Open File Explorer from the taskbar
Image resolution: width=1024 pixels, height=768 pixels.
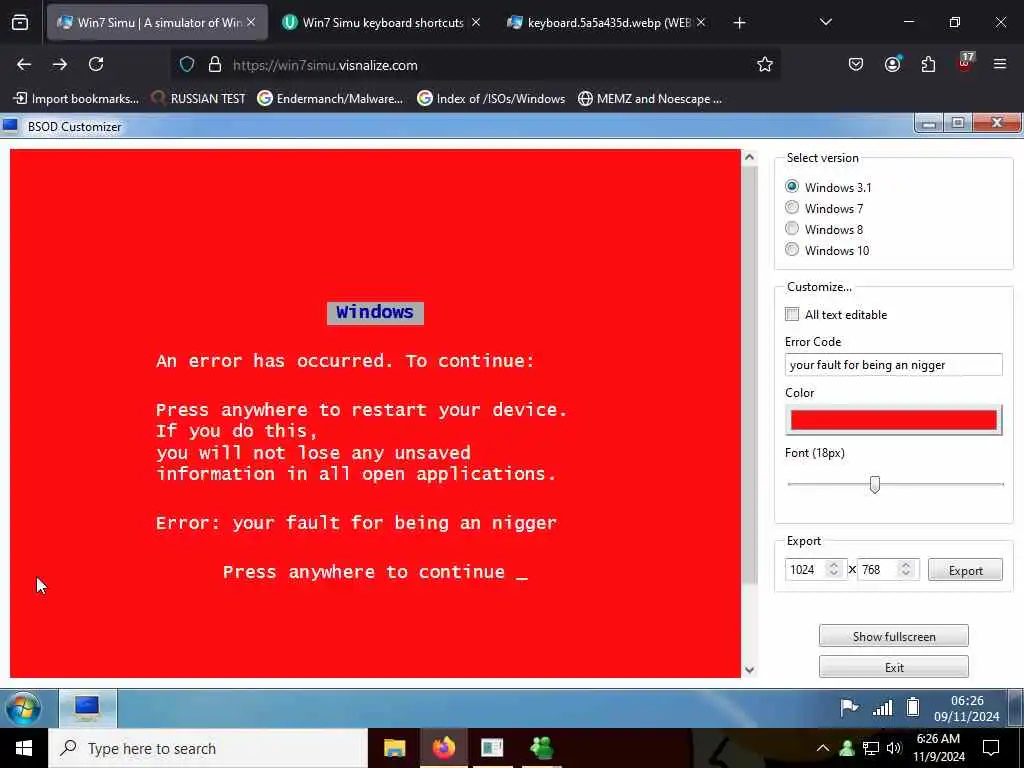(x=394, y=748)
